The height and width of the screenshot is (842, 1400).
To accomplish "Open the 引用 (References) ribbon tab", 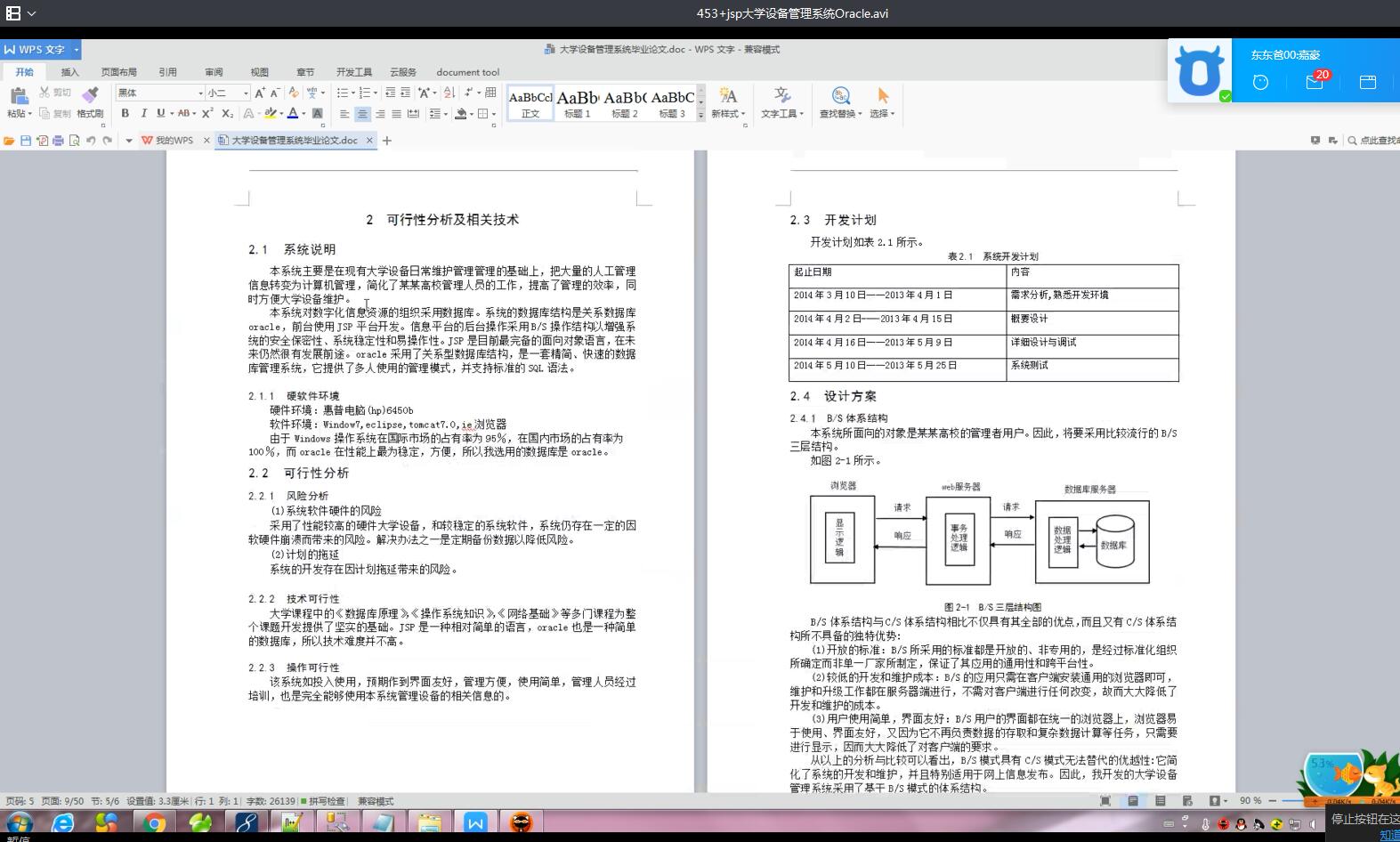I will (167, 72).
